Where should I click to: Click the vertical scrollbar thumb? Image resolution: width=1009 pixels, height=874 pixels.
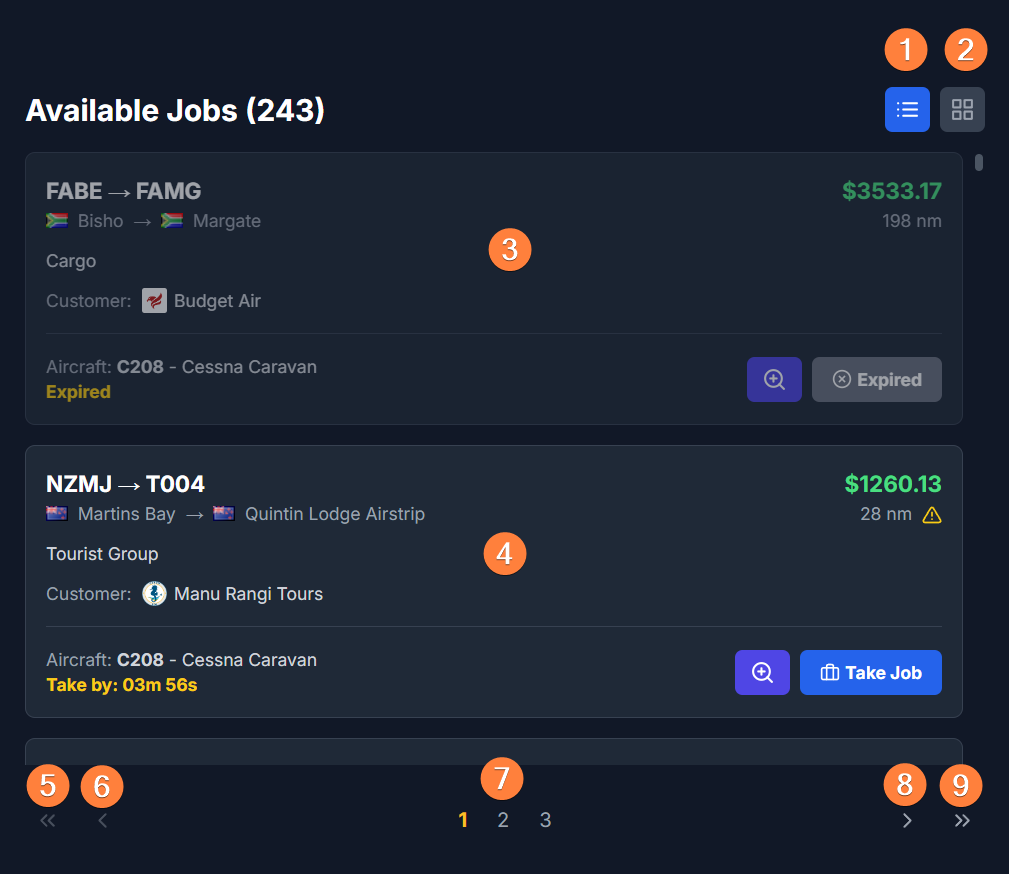pyautogui.click(x=979, y=162)
